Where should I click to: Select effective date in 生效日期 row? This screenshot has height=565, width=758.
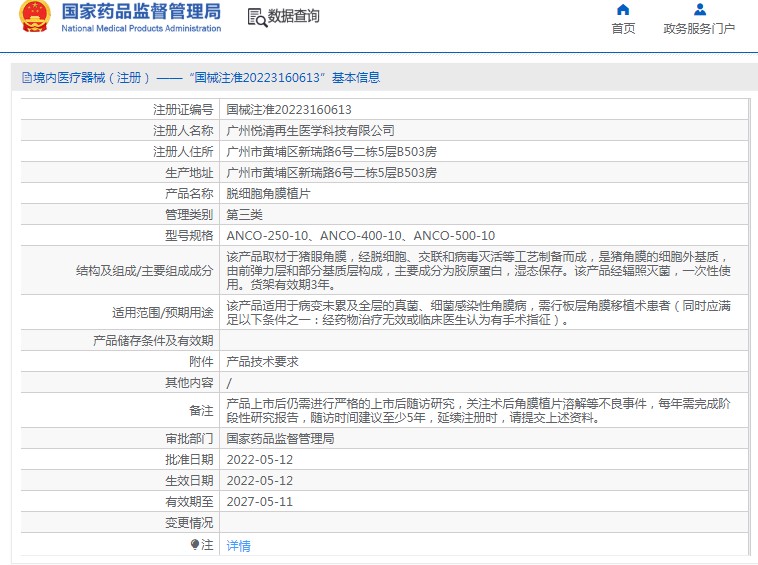[x=260, y=481]
